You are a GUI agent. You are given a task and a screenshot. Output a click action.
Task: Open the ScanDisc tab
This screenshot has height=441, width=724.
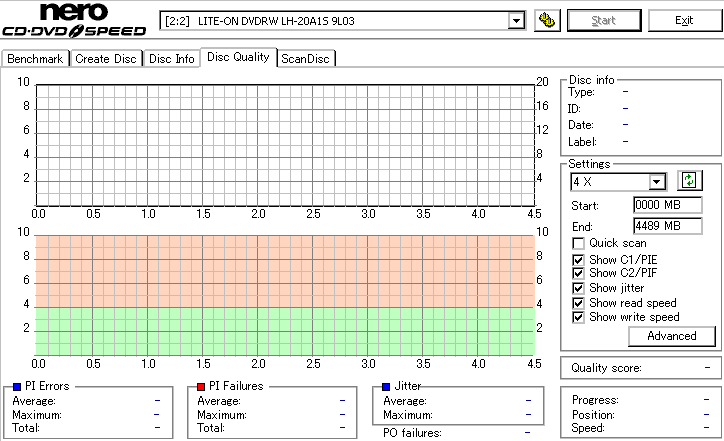click(305, 59)
